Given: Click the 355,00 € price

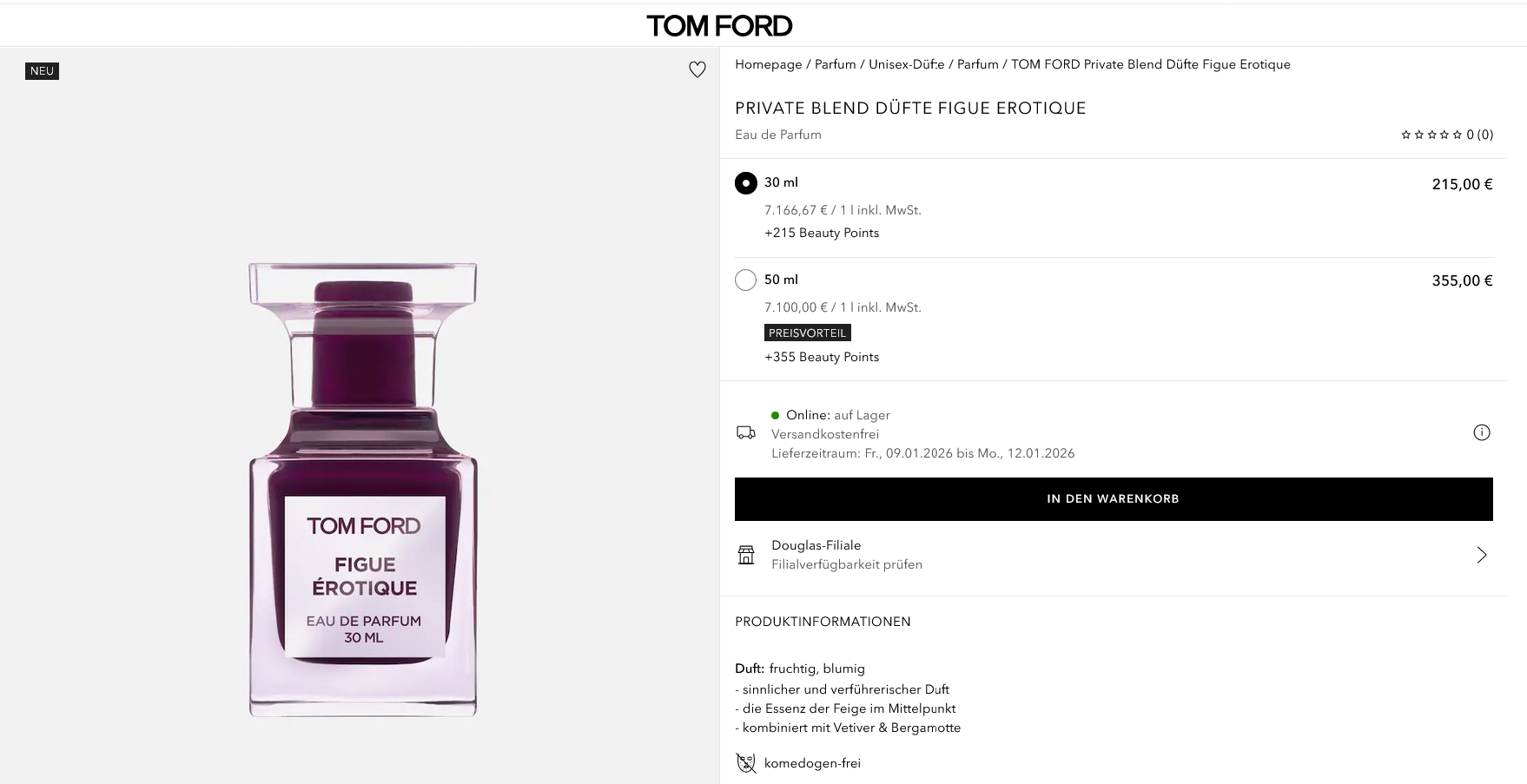Looking at the screenshot, I should point(1461,280).
